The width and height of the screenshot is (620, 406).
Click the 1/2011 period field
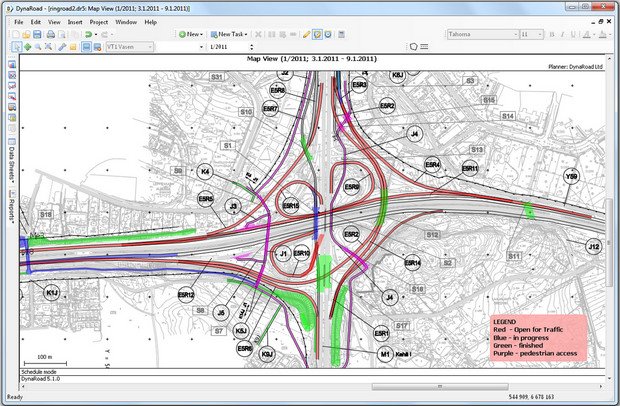[x=229, y=47]
